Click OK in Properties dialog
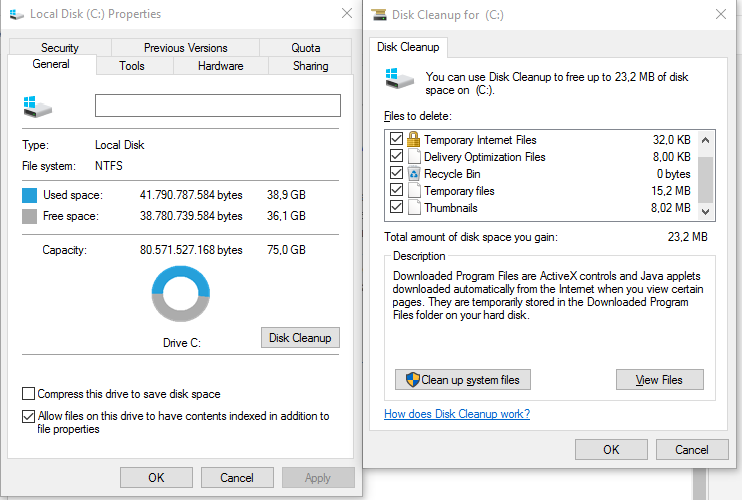 156,478
